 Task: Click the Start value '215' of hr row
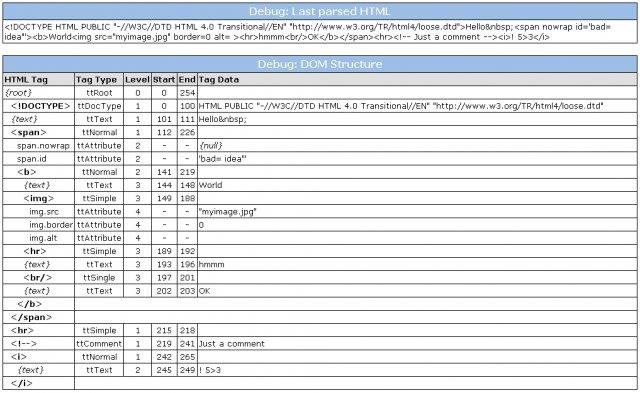coord(164,330)
